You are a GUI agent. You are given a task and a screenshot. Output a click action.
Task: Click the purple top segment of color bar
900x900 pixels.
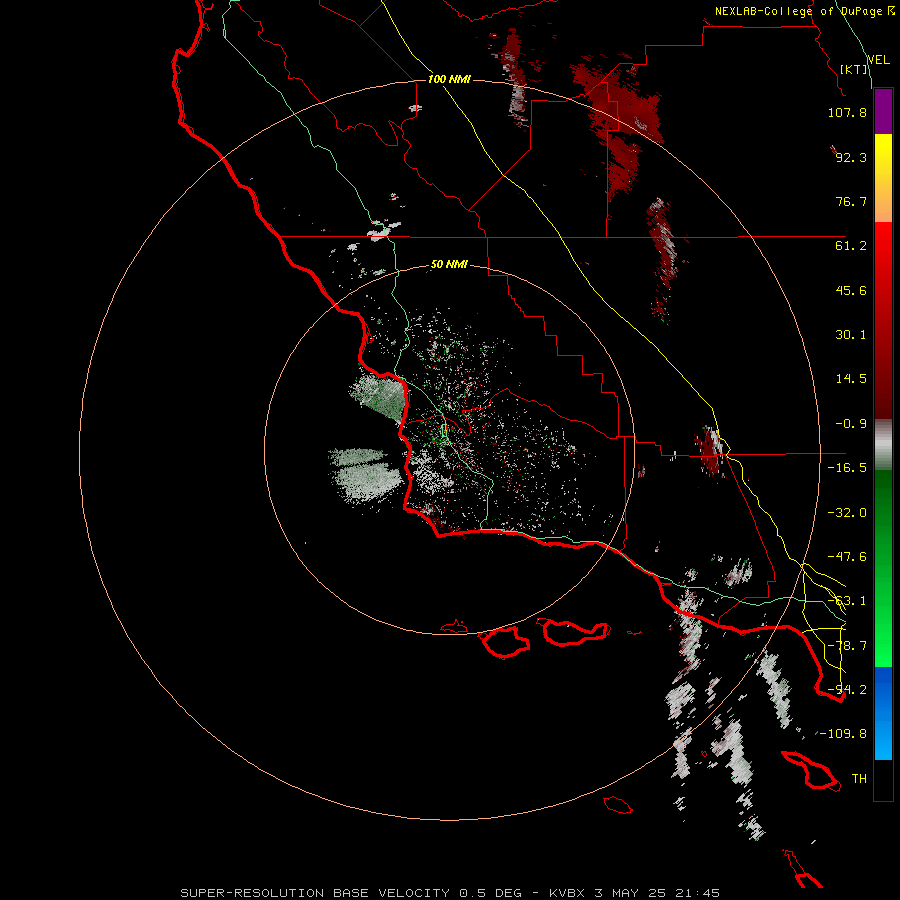883,111
